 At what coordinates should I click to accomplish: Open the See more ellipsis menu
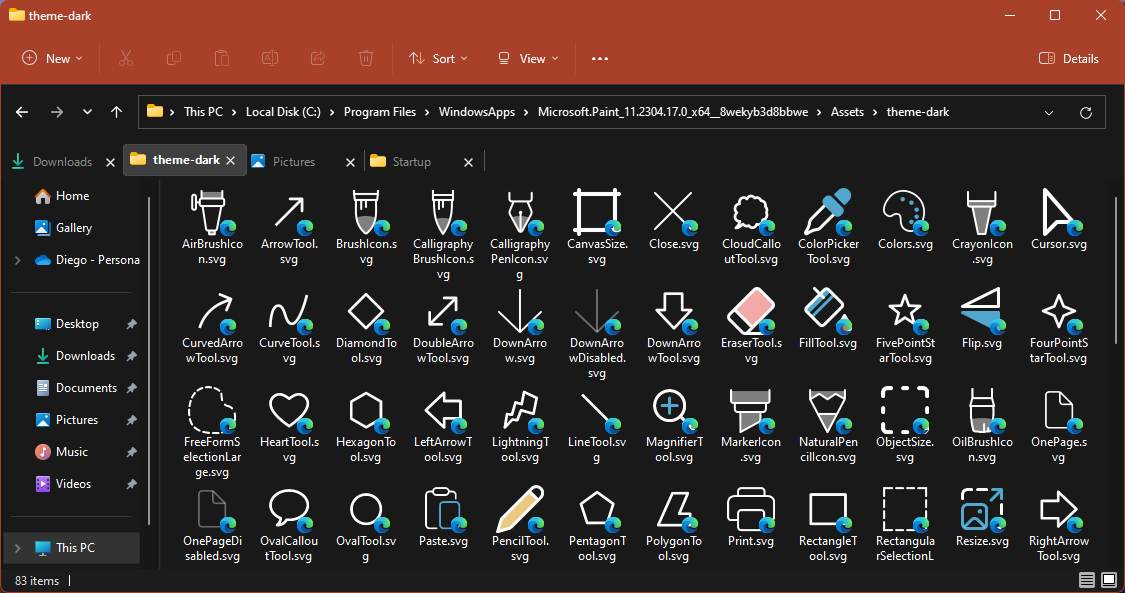pos(600,59)
